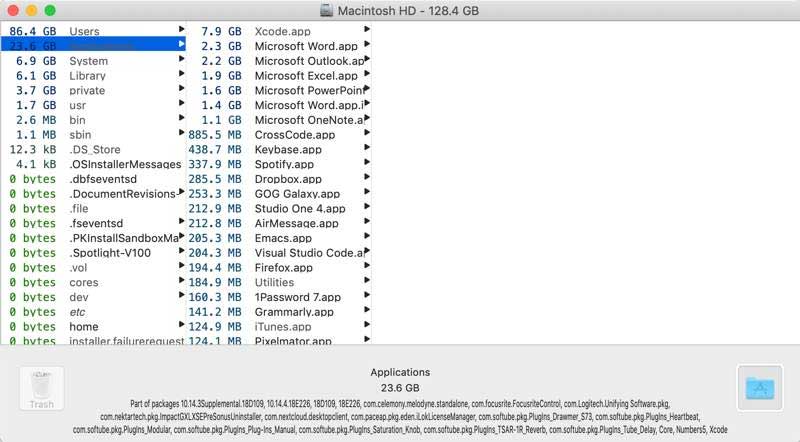This screenshot has width=800, height=442.
Task: Select the private folder entry
Action: 93,90
